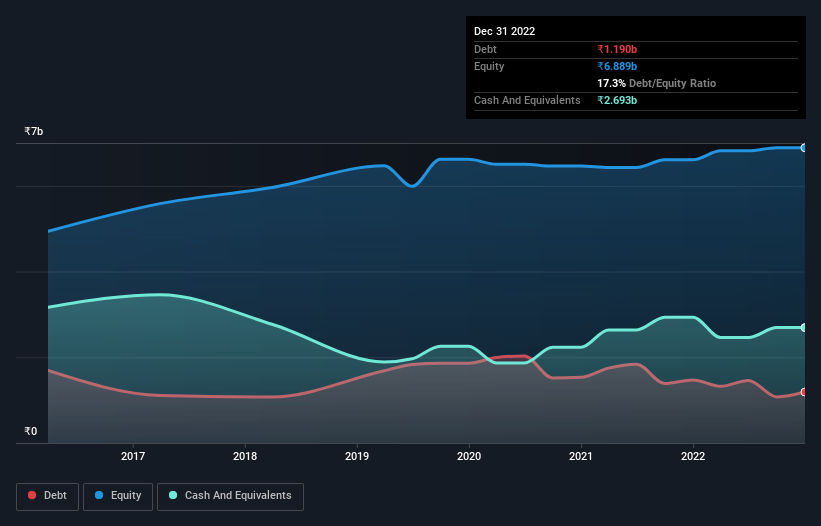
Task: Click the Dec 31 2022 tooltip date
Action: point(505,31)
